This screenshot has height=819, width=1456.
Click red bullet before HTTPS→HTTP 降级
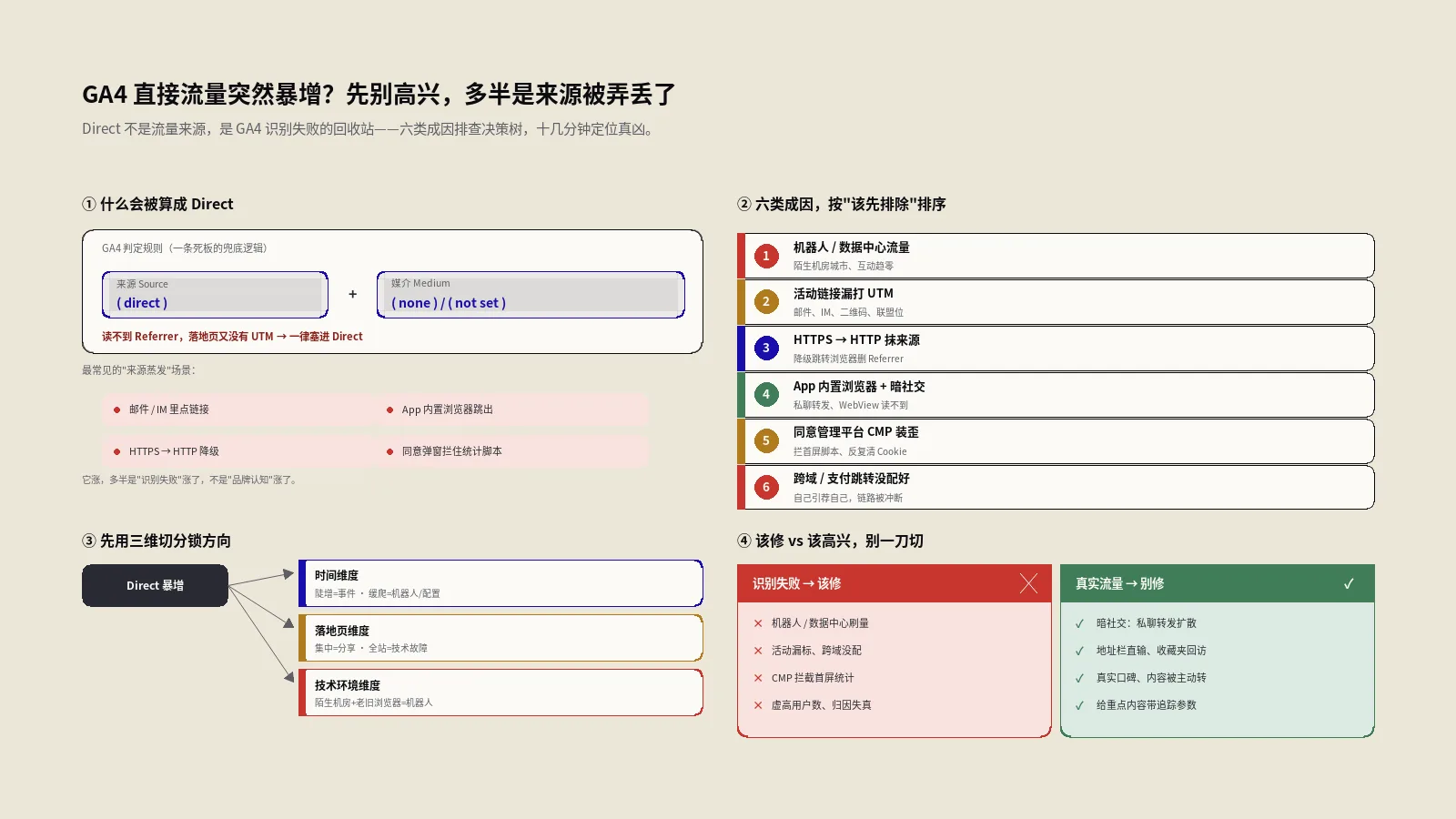[x=116, y=452]
